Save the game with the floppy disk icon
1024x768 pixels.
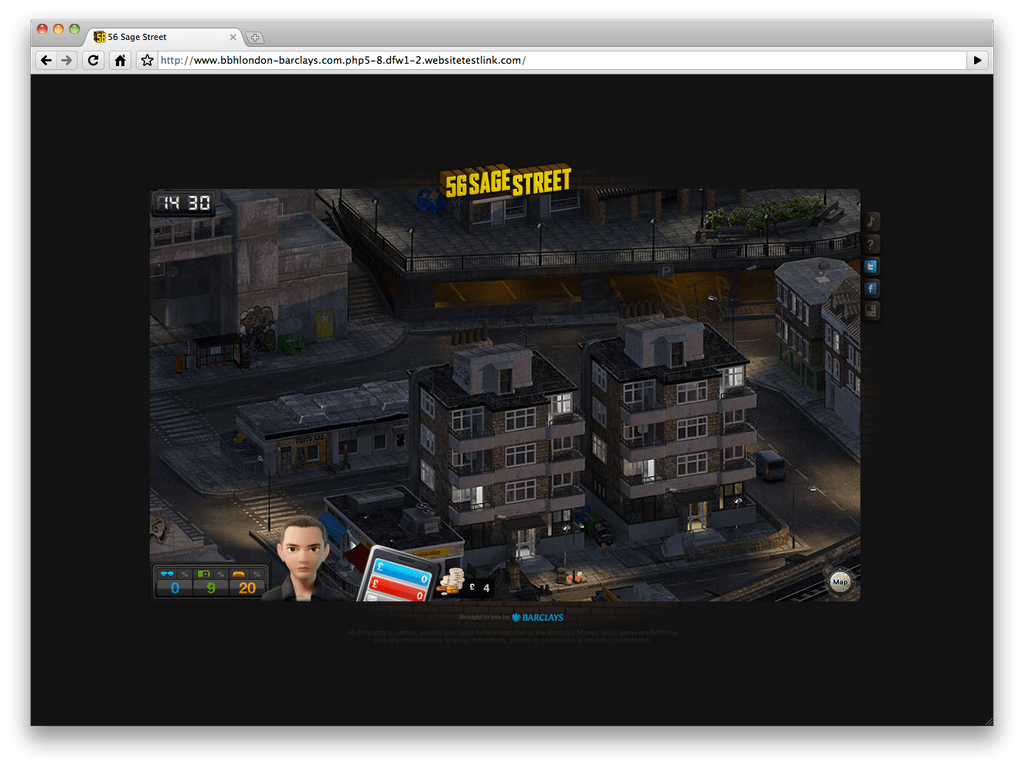(x=871, y=310)
